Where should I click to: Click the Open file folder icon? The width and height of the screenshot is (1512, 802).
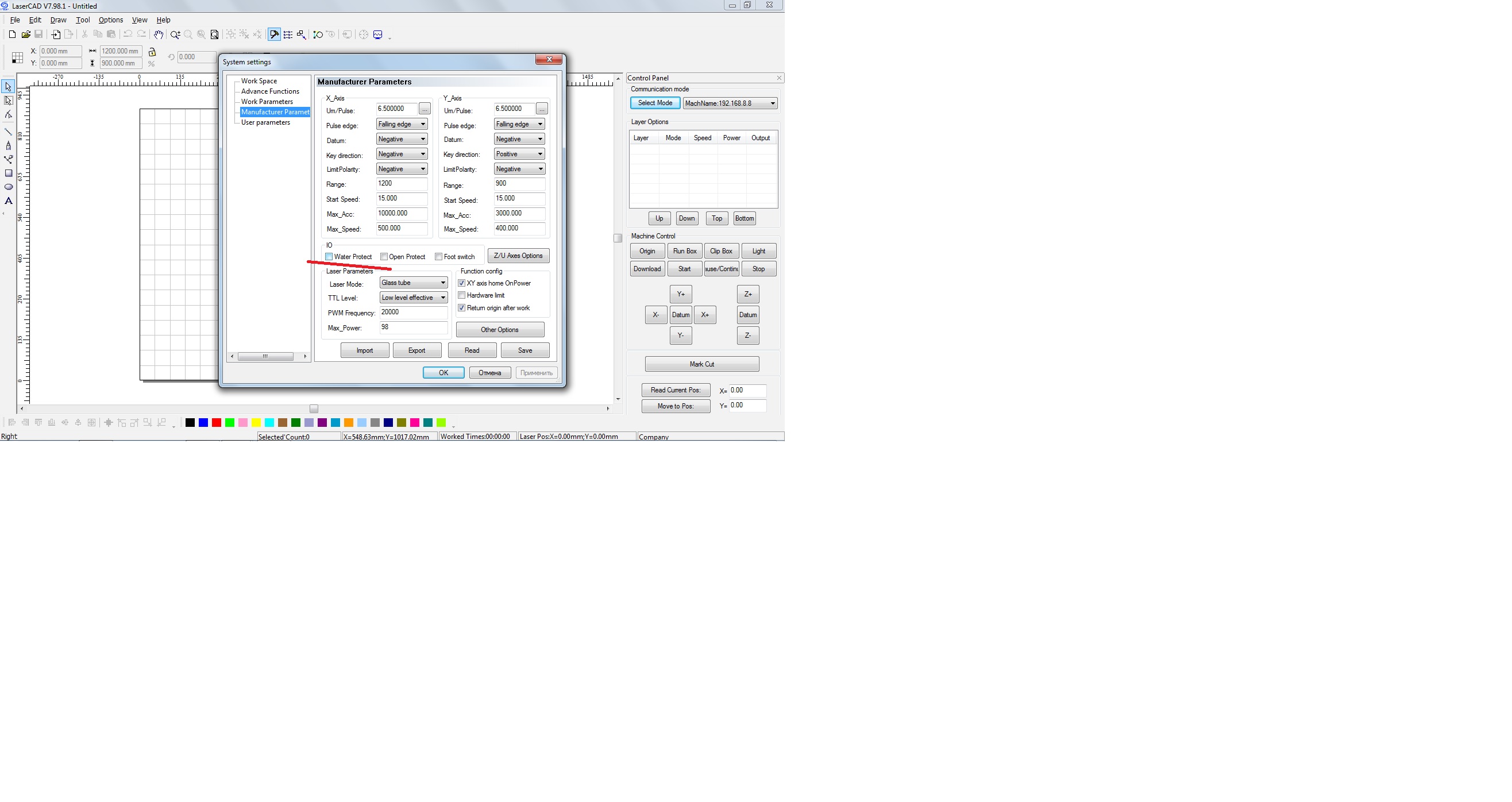tap(26, 34)
